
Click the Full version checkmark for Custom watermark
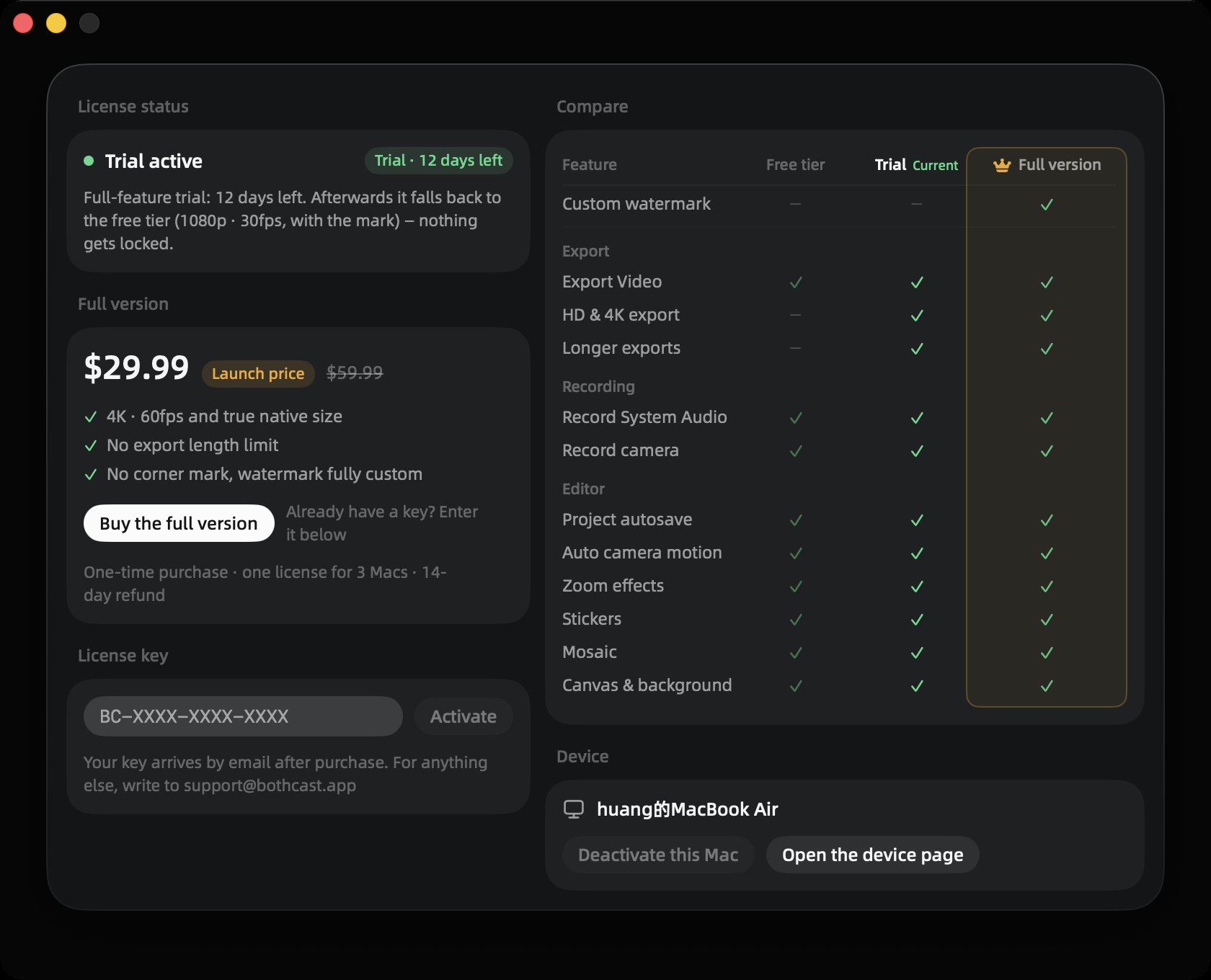1047,205
